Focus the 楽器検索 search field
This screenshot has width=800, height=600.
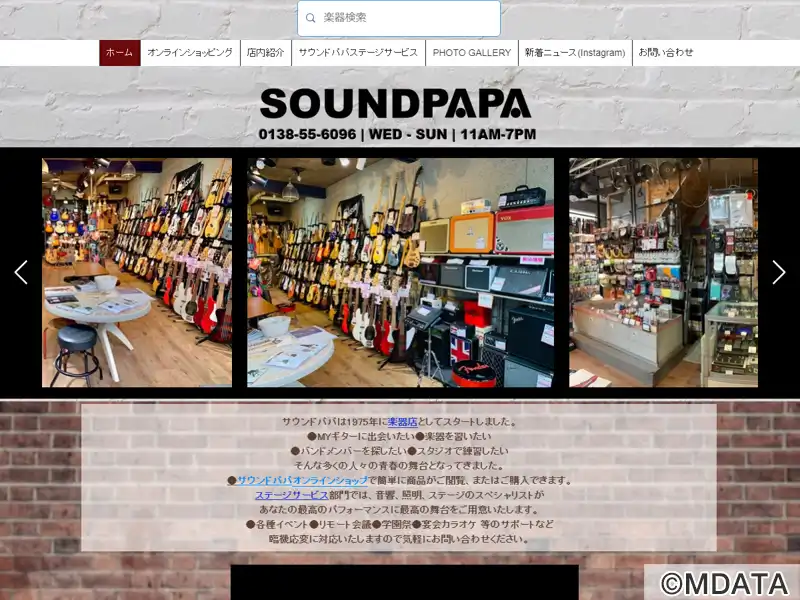(399, 18)
